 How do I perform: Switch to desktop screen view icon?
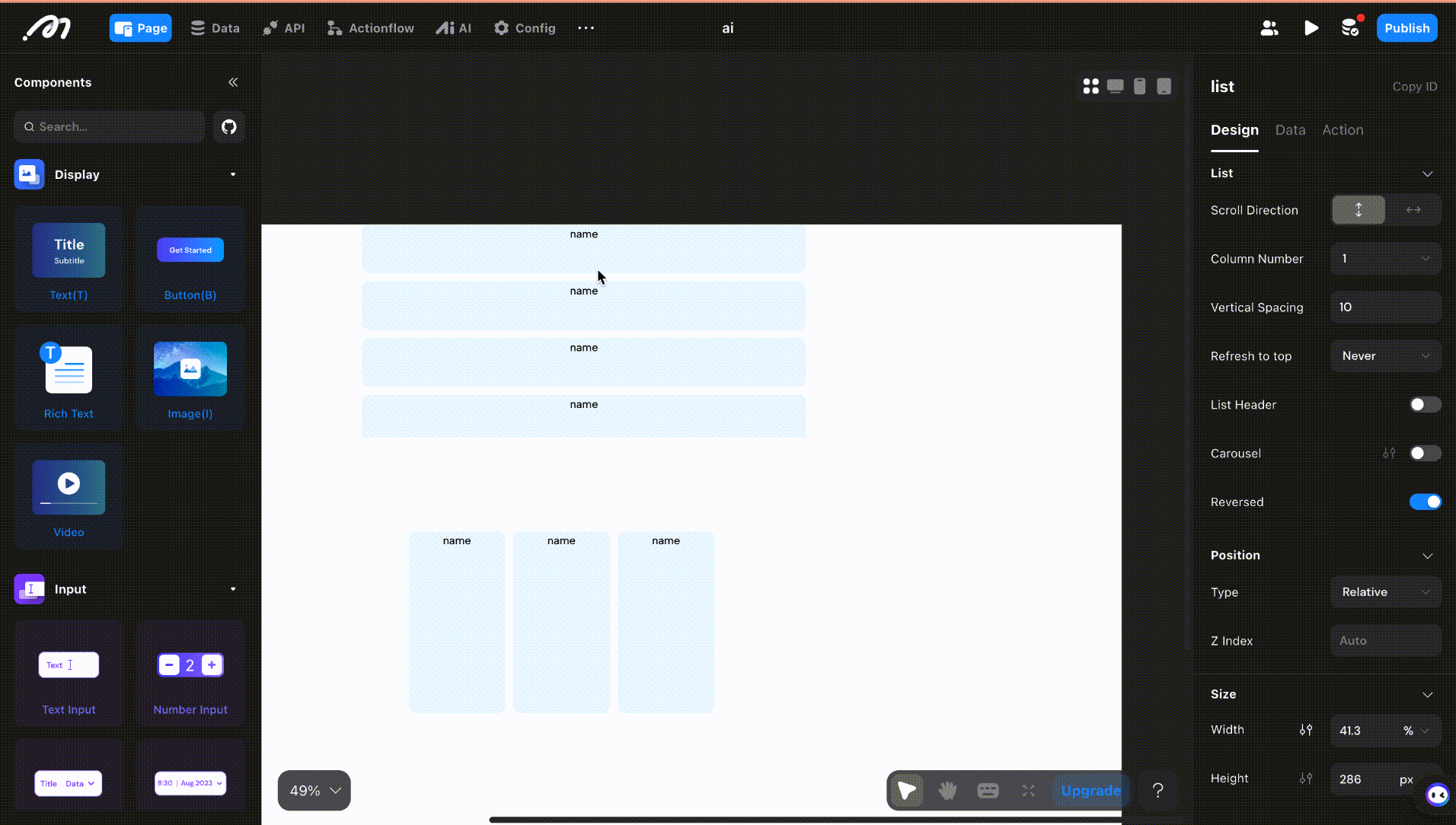click(x=1116, y=86)
